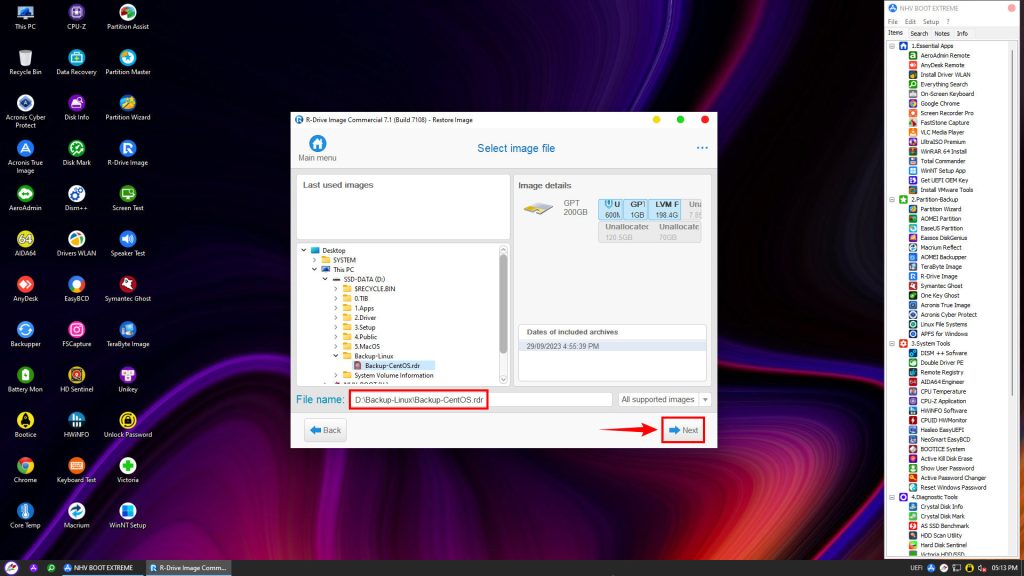Click the R-Drive Image desktop icon
The image size is (1024, 576).
pos(128,153)
